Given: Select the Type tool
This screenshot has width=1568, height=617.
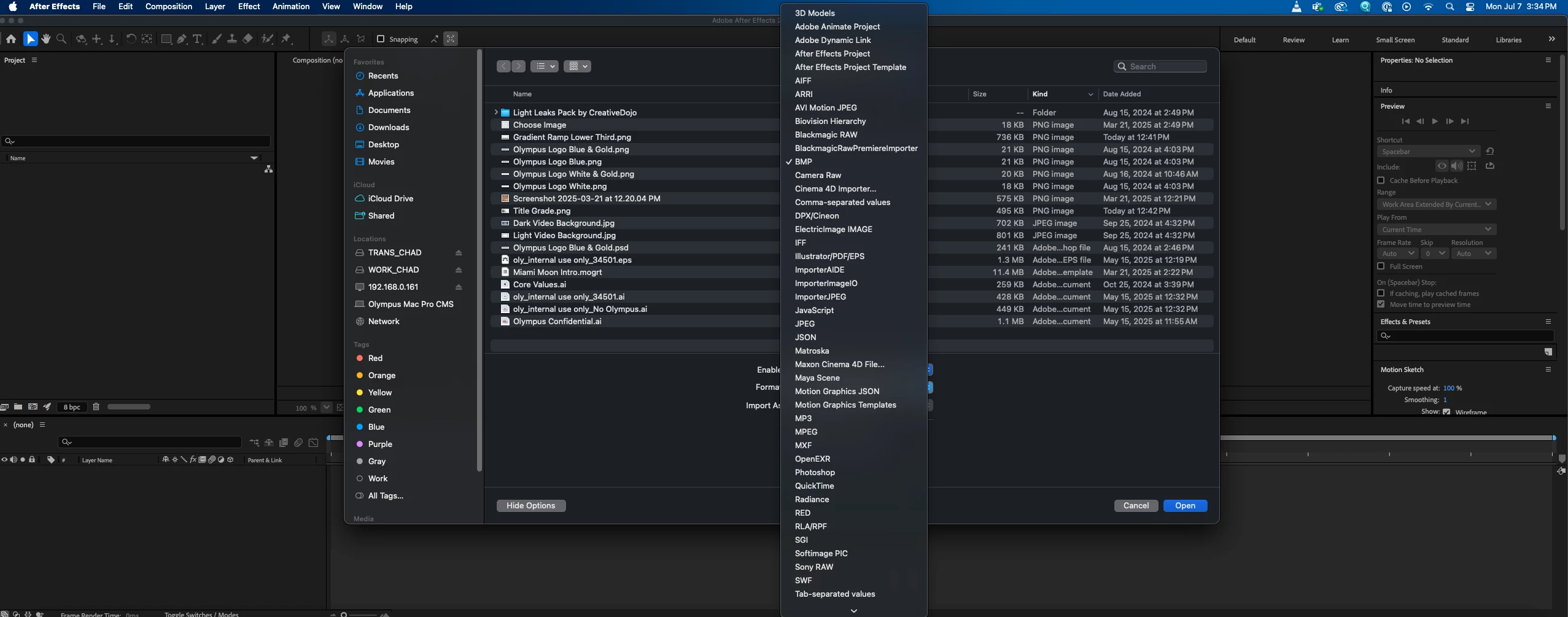Looking at the screenshot, I should point(198,39).
